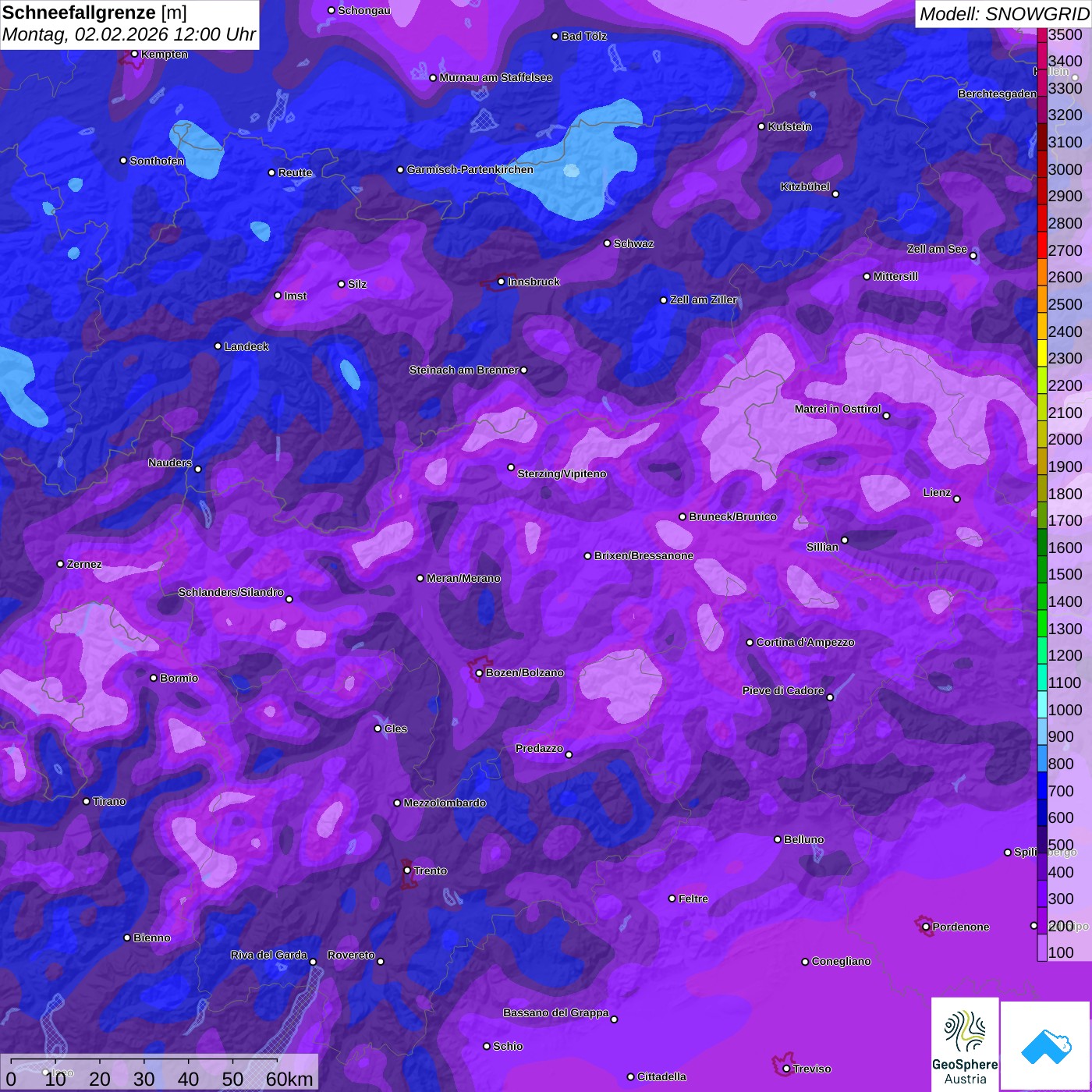The width and height of the screenshot is (1092, 1092).
Task: Click the Kempten city marker
Action: tap(134, 54)
